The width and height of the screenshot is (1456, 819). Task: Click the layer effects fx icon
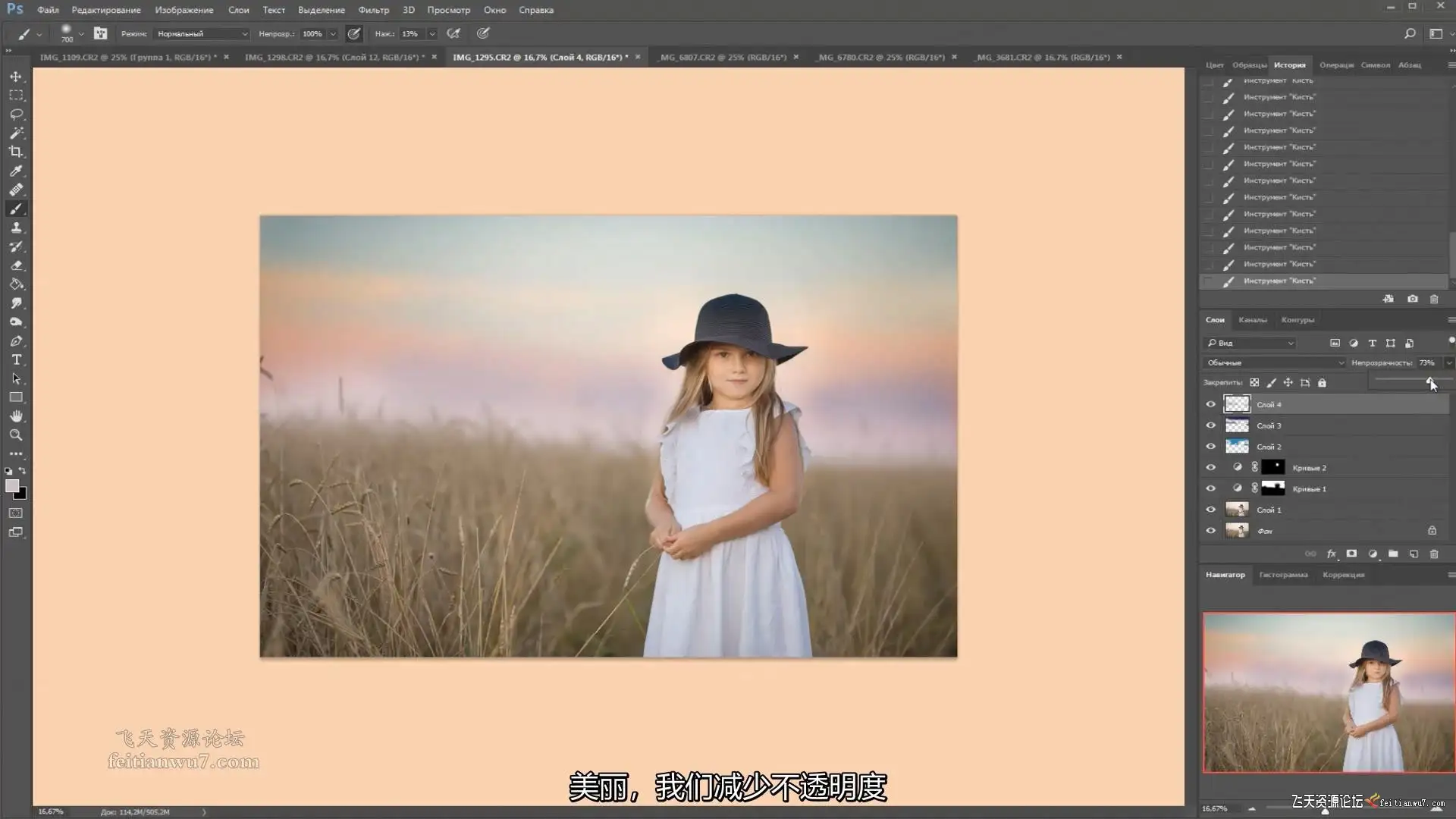tap(1331, 554)
